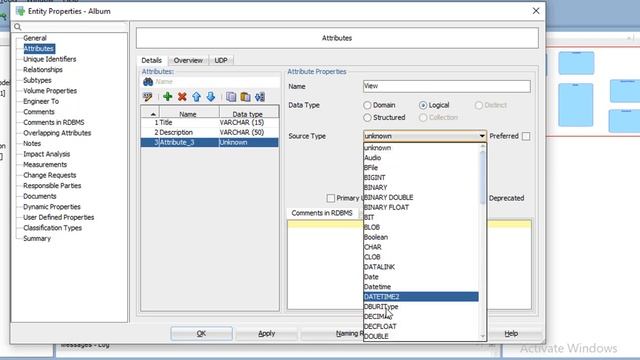Click the attribute Name input field
The width and height of the screenshot is (640, 360).
(x=447, y=86)
